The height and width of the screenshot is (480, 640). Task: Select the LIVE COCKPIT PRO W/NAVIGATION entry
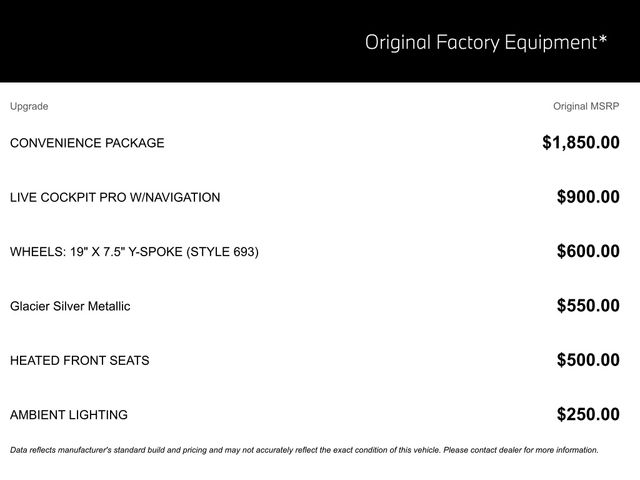point(115,197)
